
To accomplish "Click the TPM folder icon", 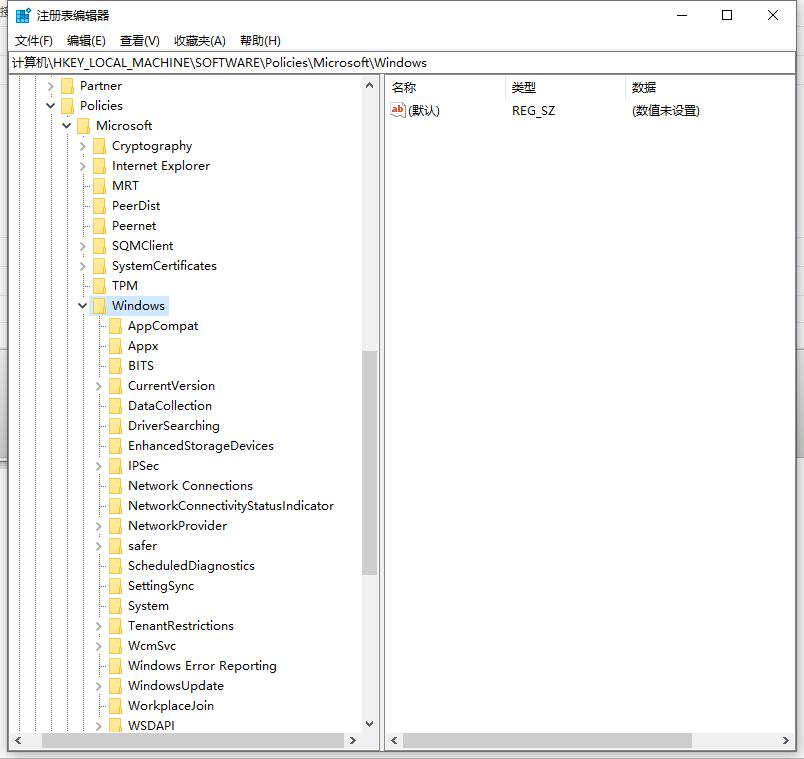I will pos(99,286).
